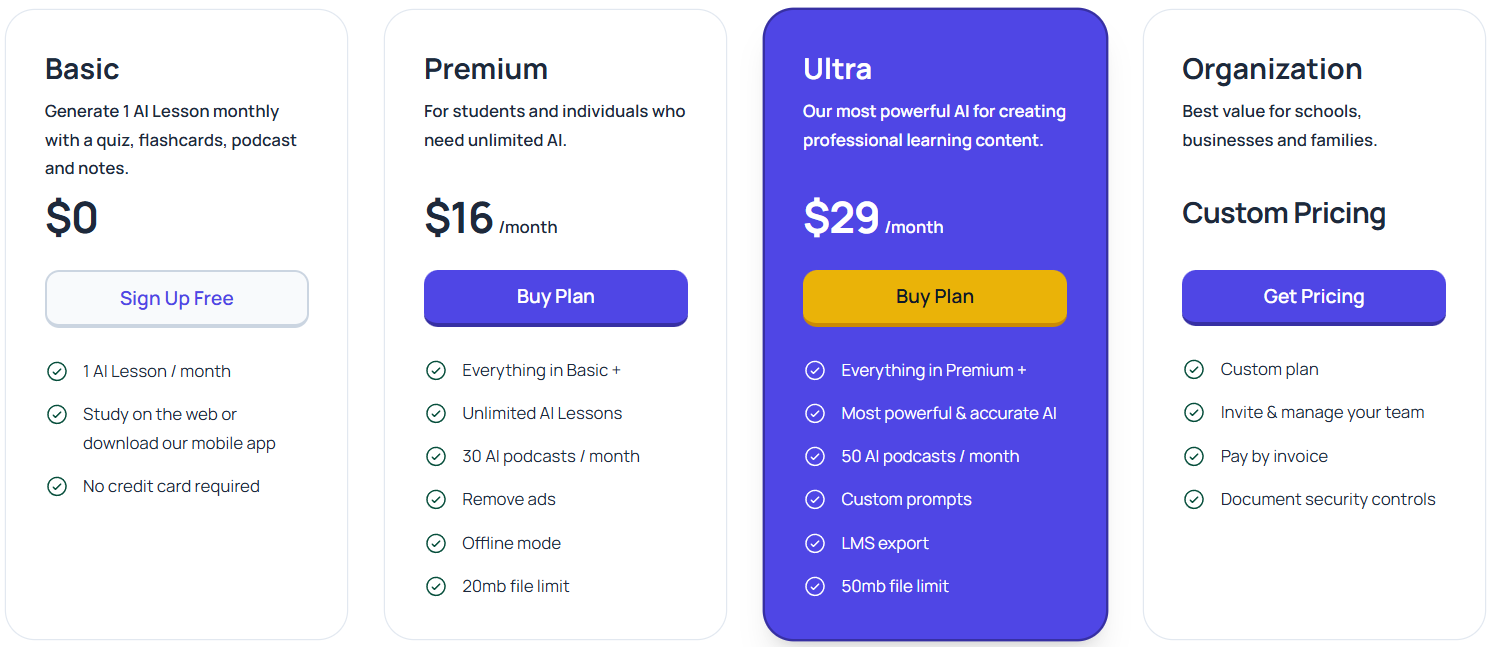Buy the Ultra plan with the yellow button
Viewport: 1489px width, 647px height.
click(935, 297)
